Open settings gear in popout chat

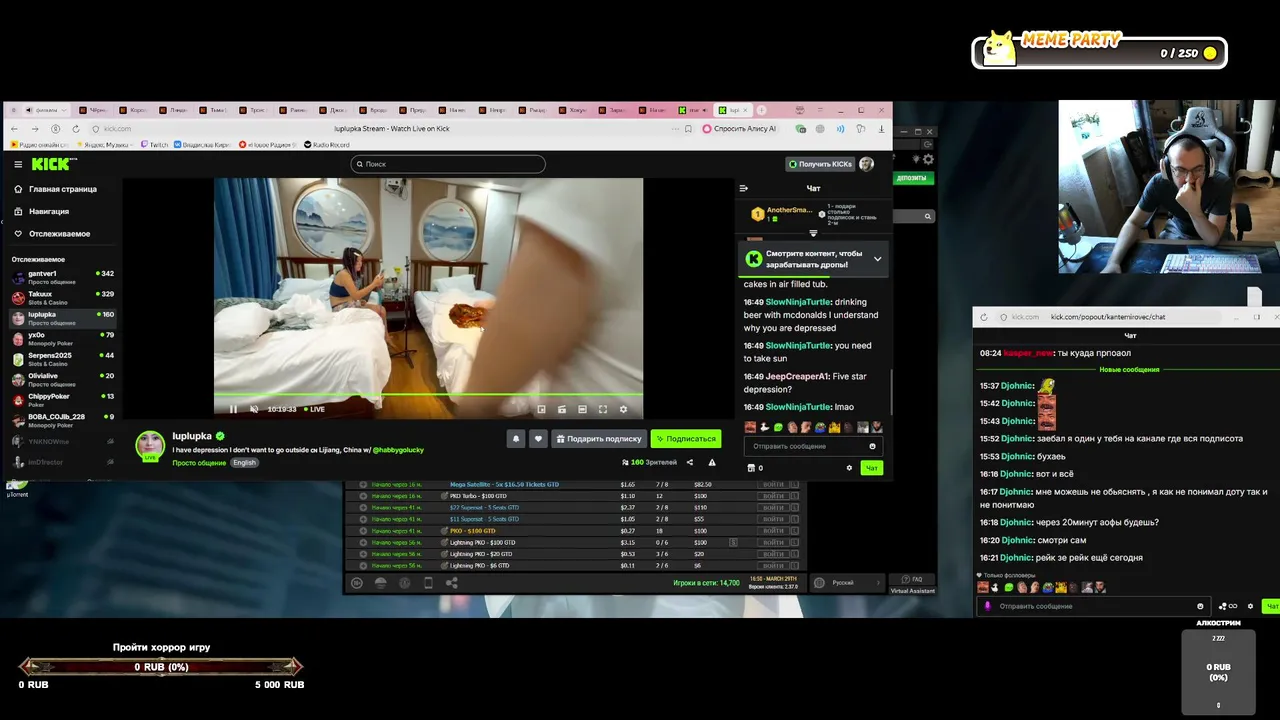click(1250, 606)
